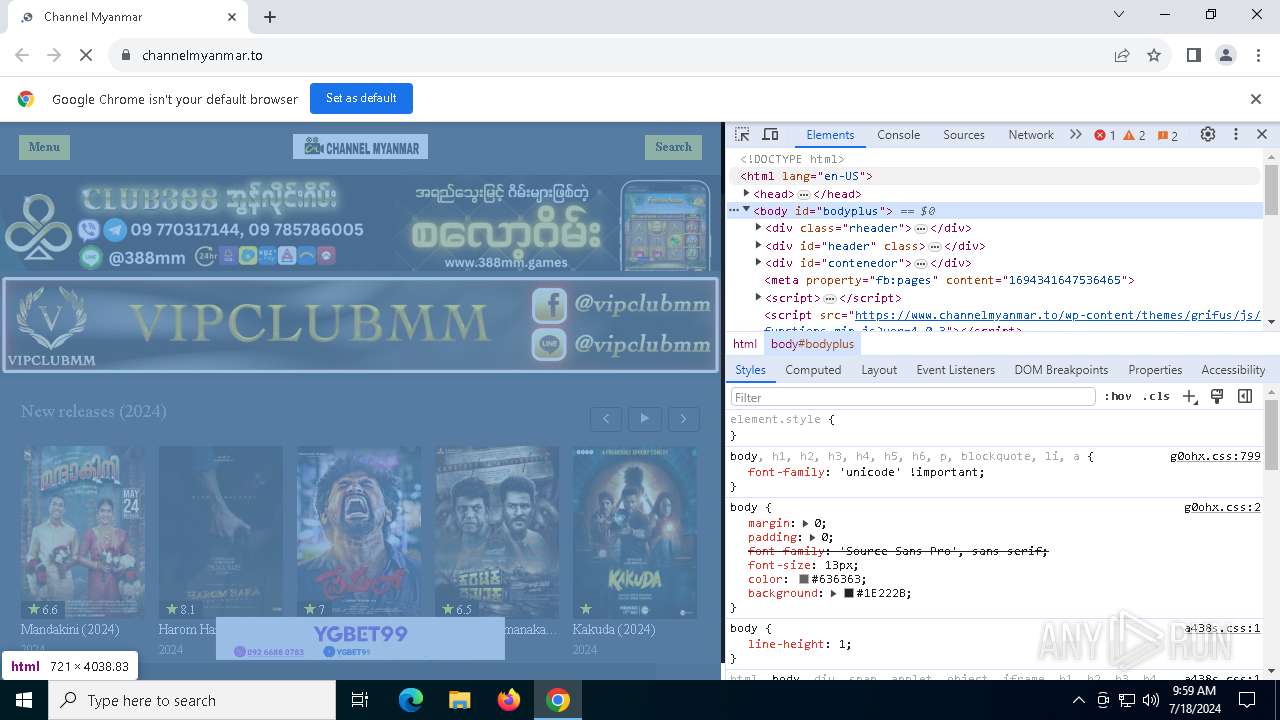Click the styles Filter input field
1280x720 pixels.
coord(913,397)
